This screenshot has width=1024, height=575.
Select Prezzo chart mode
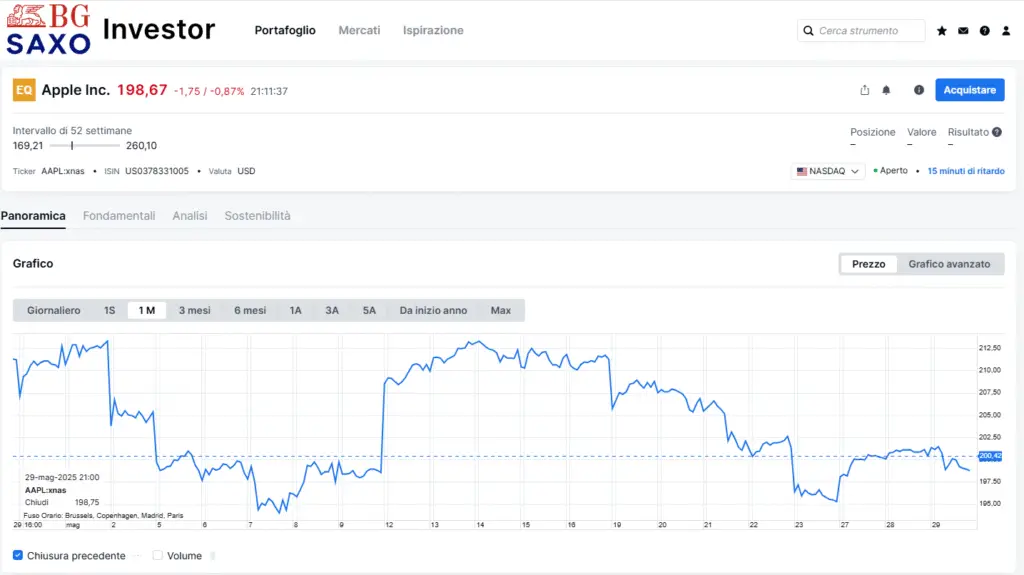(x=869, y=264)
